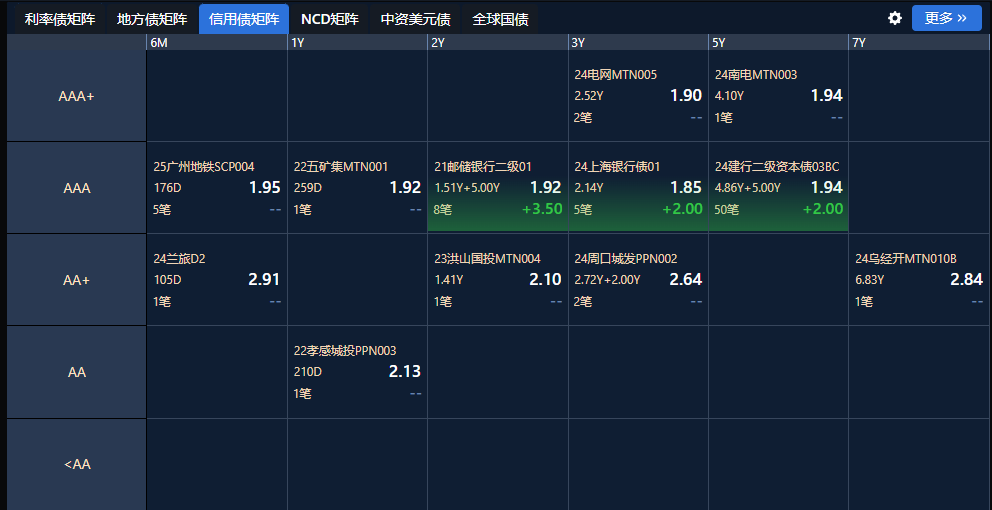Viewport: 992px width, 510px height.
Task: Select the 3Y column header
Action: click(638, 42)
